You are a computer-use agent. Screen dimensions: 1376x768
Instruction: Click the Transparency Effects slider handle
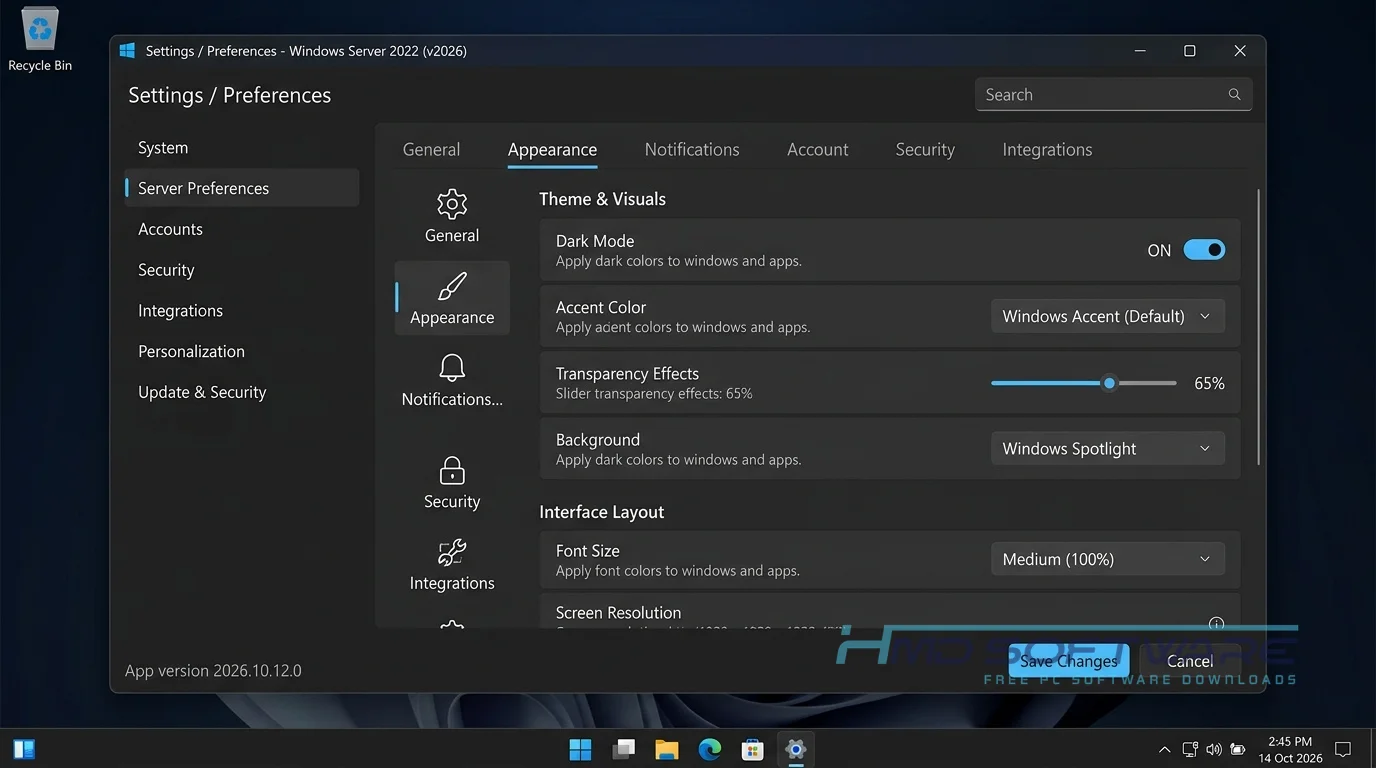(x=1109, y=383)
